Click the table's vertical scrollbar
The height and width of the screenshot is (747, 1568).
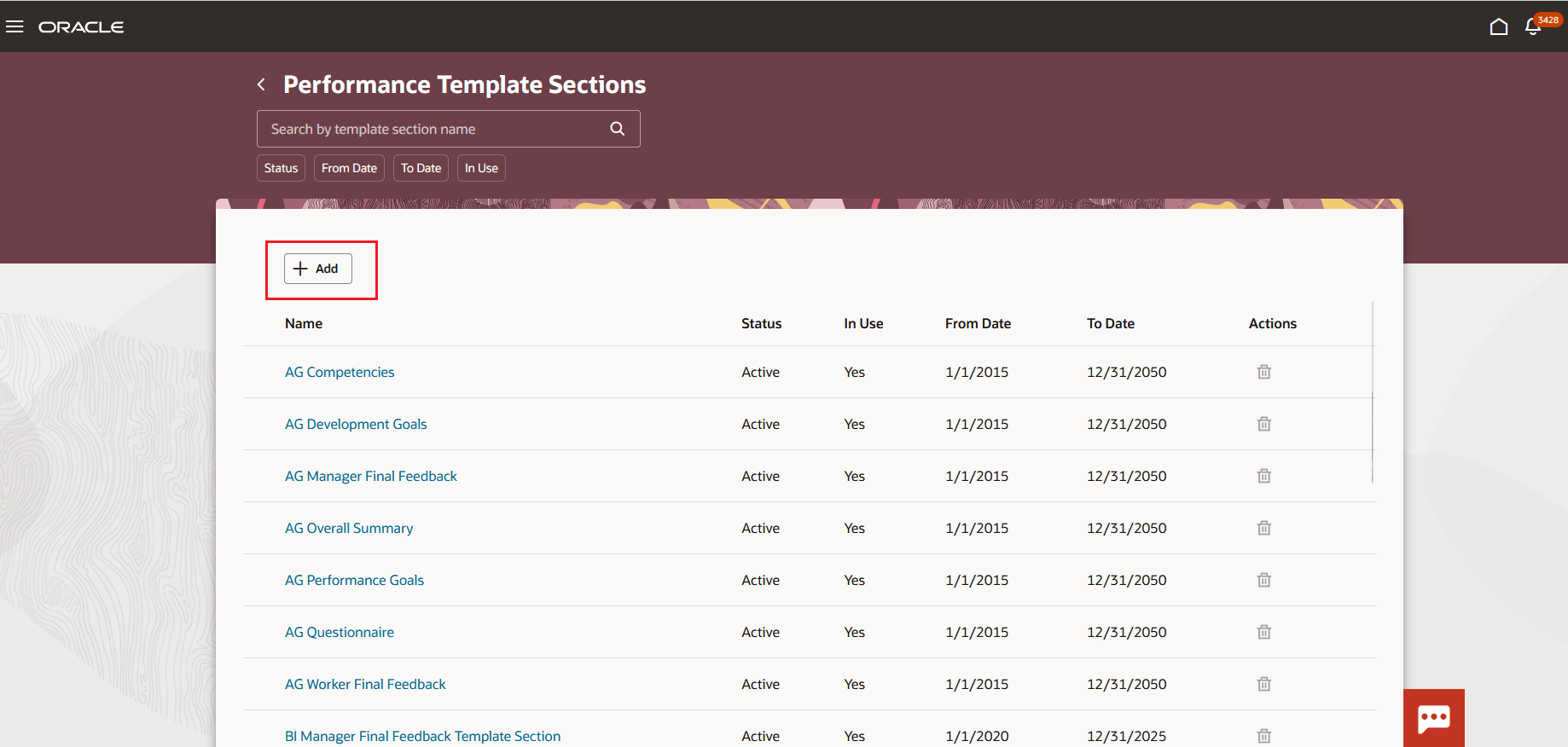(x=1373, y=436)
